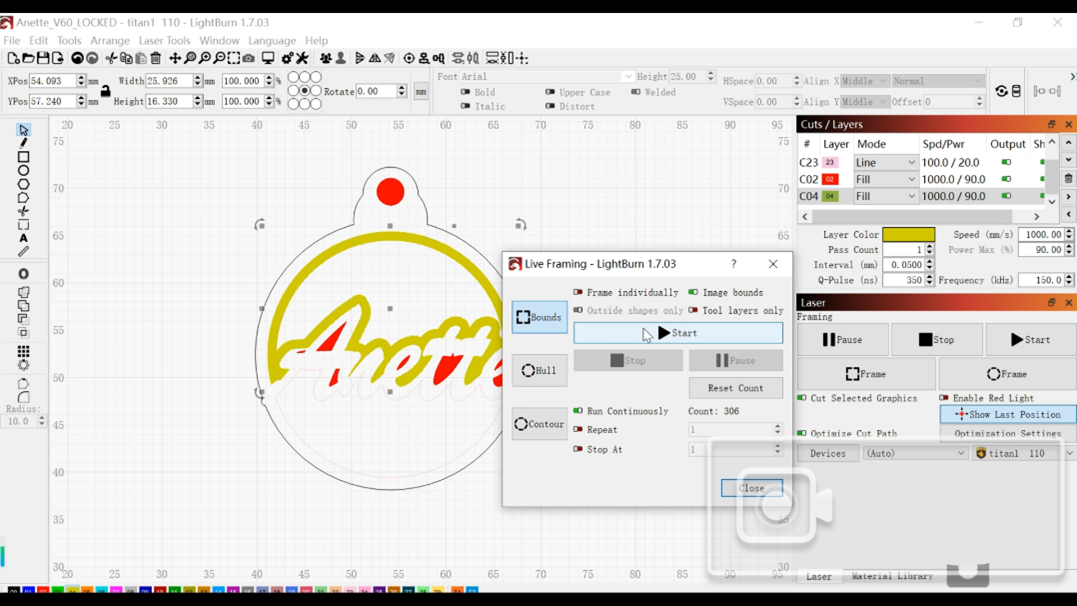1077x606 pixels.
Task: Delete layer using trash icon in Cuts panel
Action: coord(1068,179)
